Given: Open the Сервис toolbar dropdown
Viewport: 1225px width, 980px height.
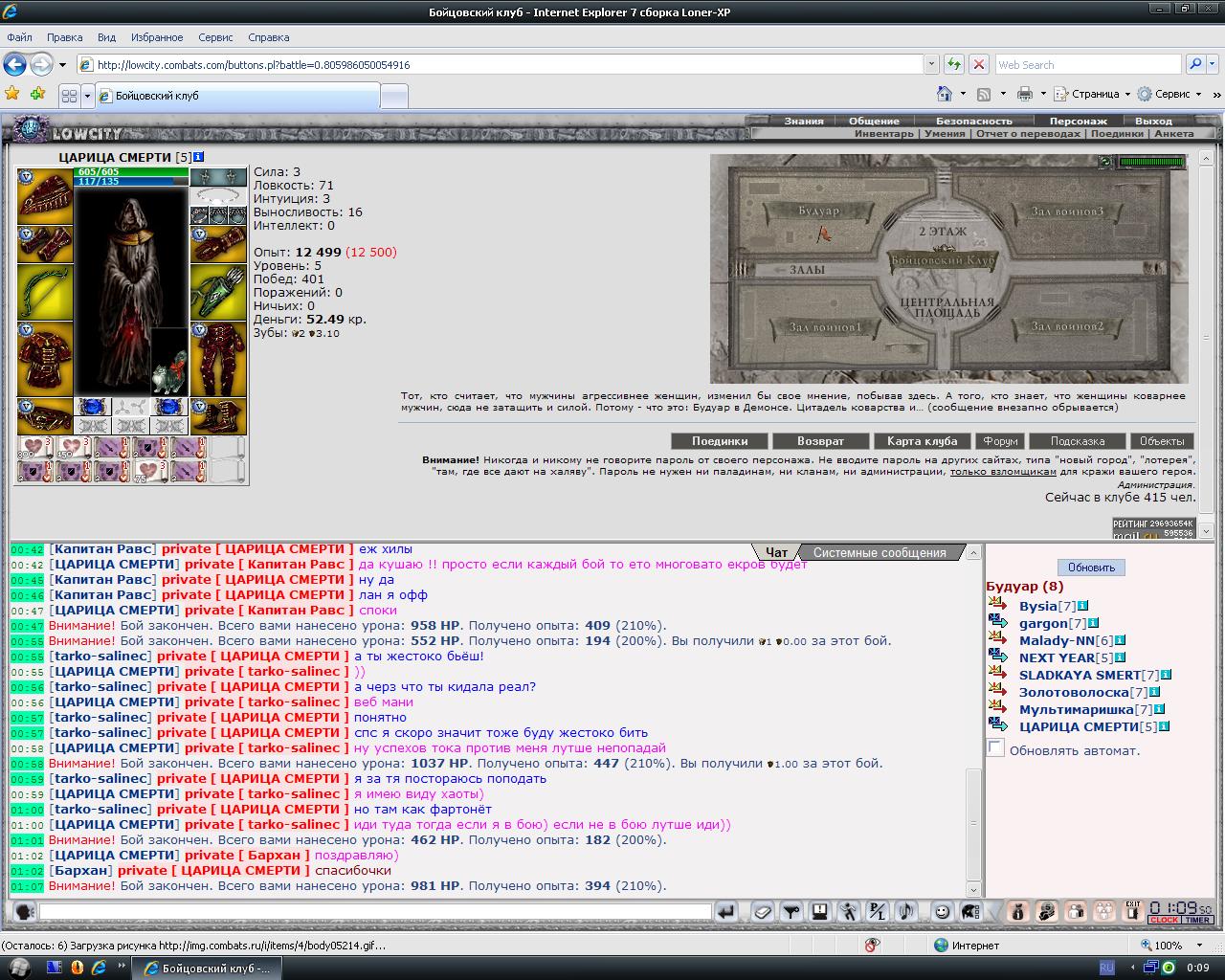Looking at the screenshot, I should tap(1169, 94).
